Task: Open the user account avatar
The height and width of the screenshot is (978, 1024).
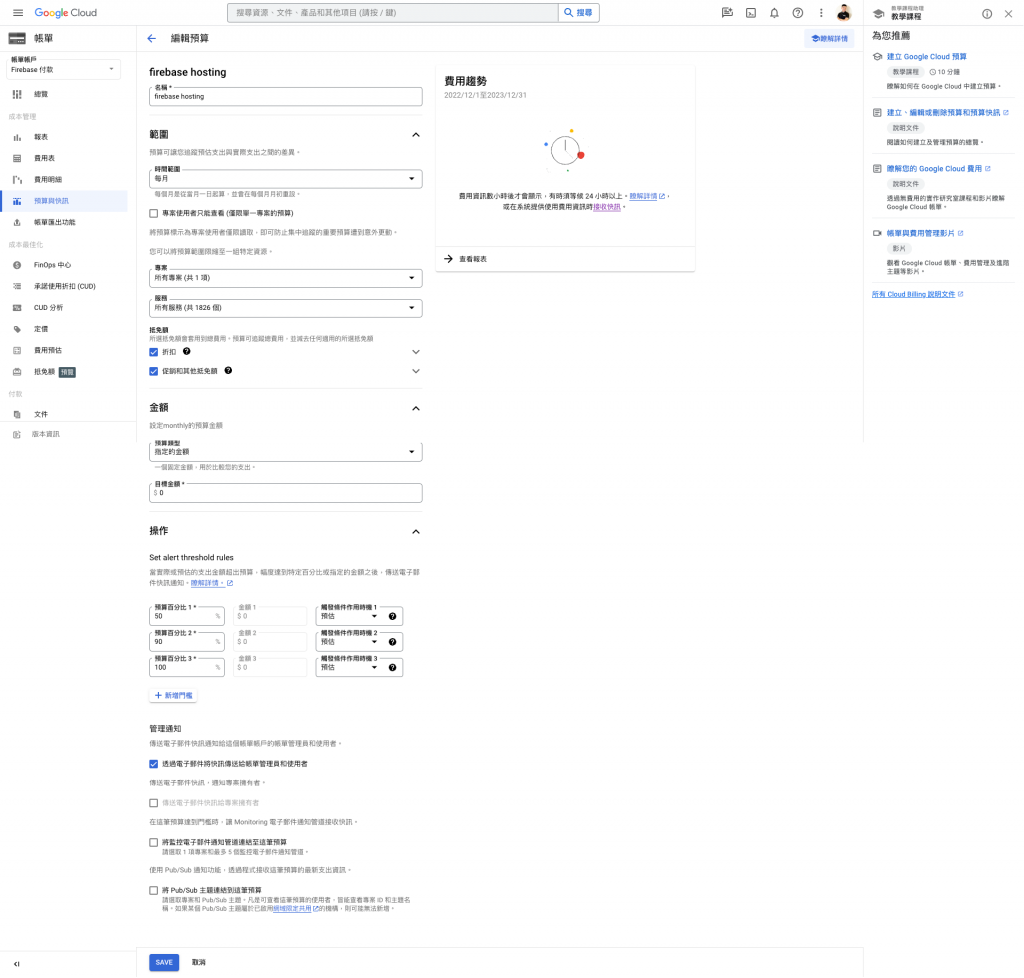Action: [x=844, y=12]
